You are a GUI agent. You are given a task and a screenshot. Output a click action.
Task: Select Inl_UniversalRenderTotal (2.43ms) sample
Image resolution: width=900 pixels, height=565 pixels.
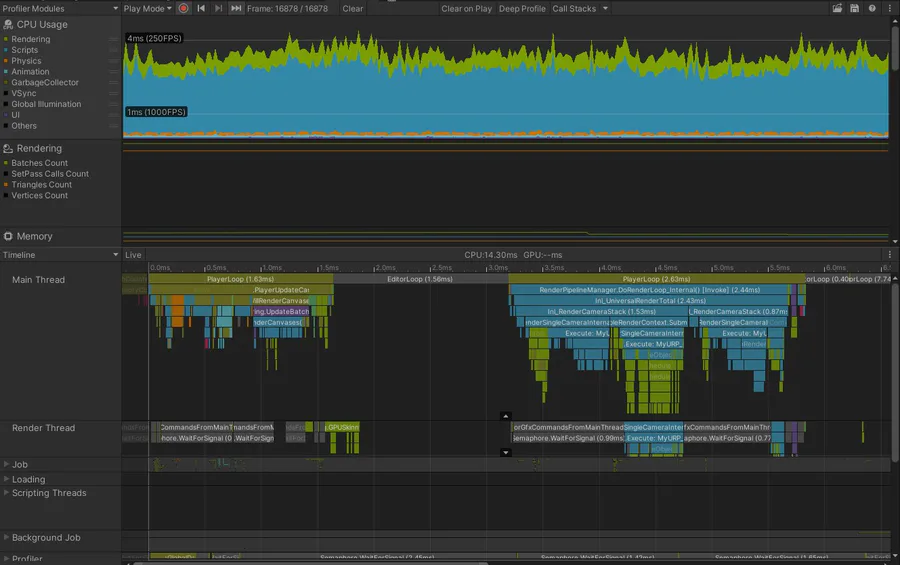[x=650, y=301]
